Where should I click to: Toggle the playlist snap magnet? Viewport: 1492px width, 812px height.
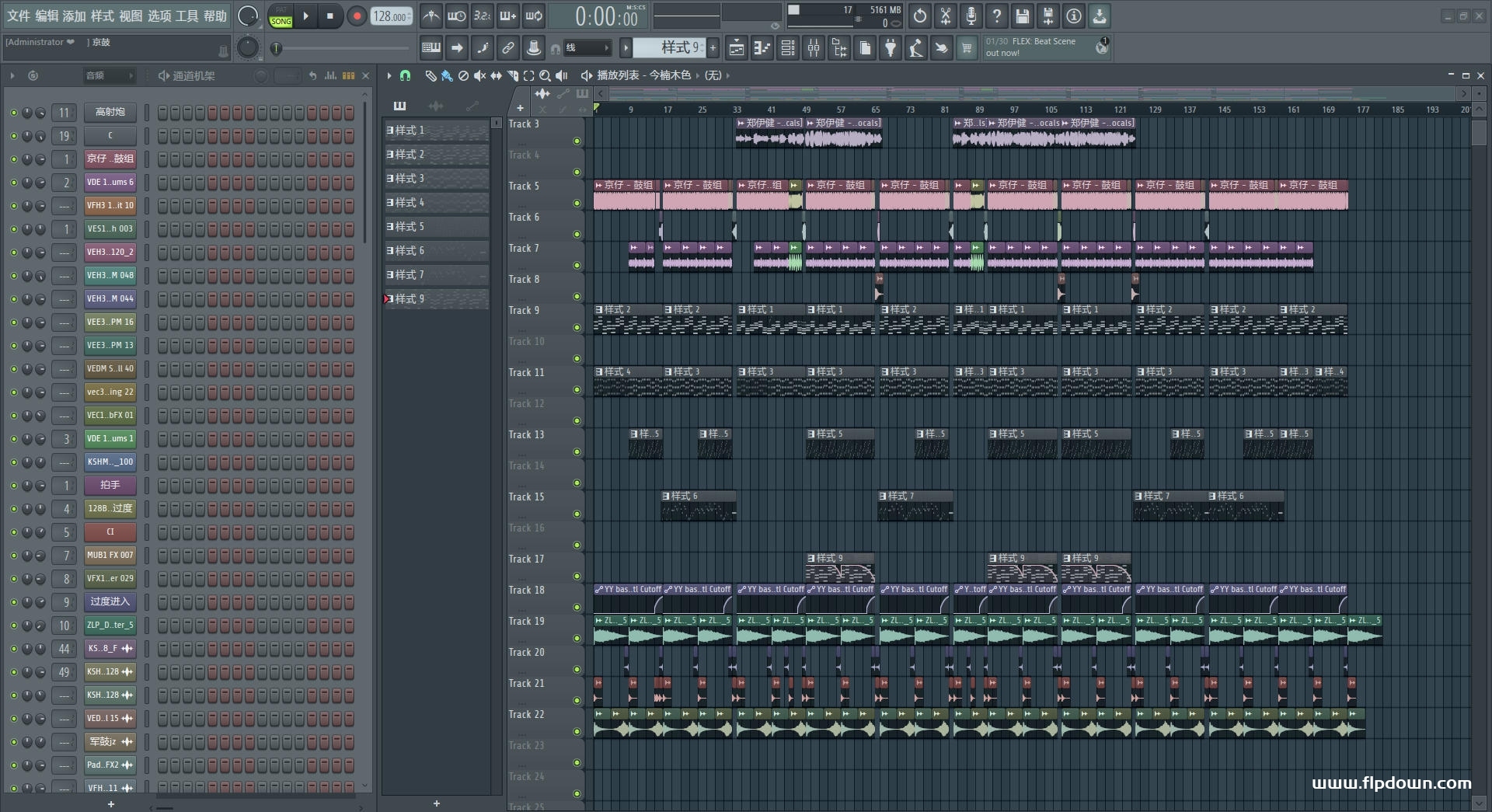point(405,75)
